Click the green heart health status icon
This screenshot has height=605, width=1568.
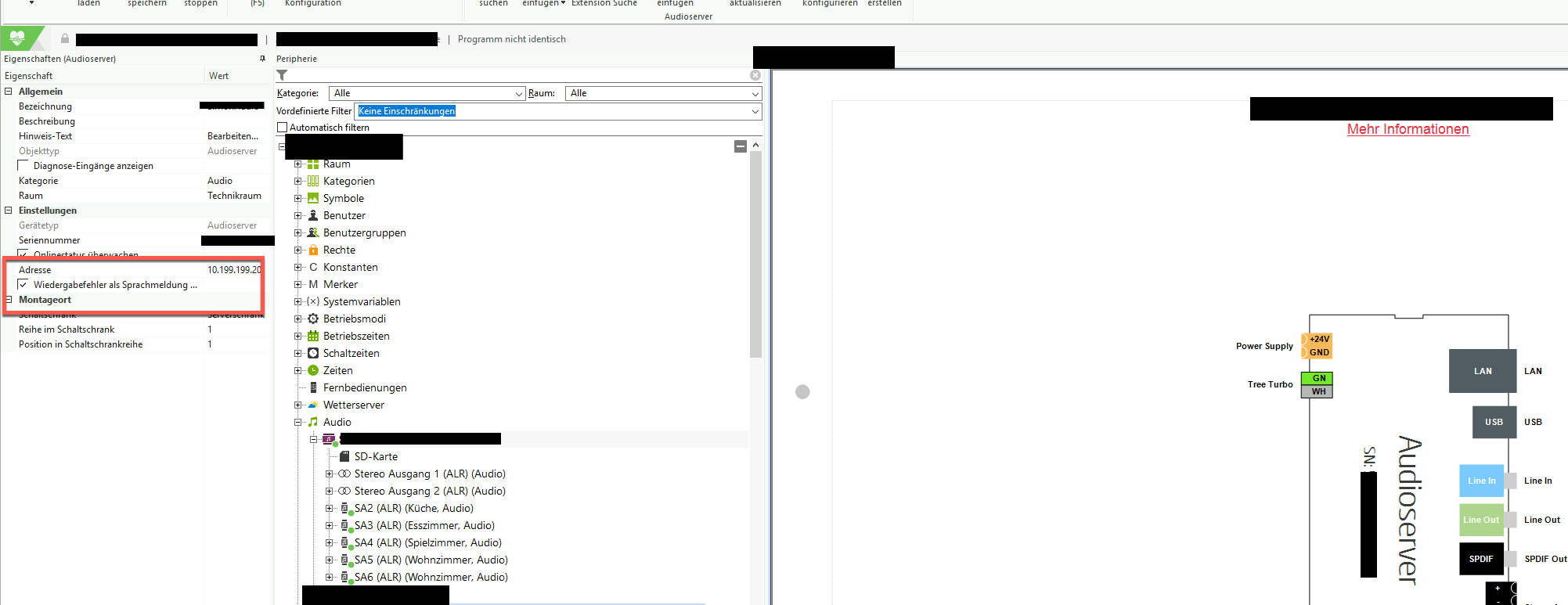17,38
